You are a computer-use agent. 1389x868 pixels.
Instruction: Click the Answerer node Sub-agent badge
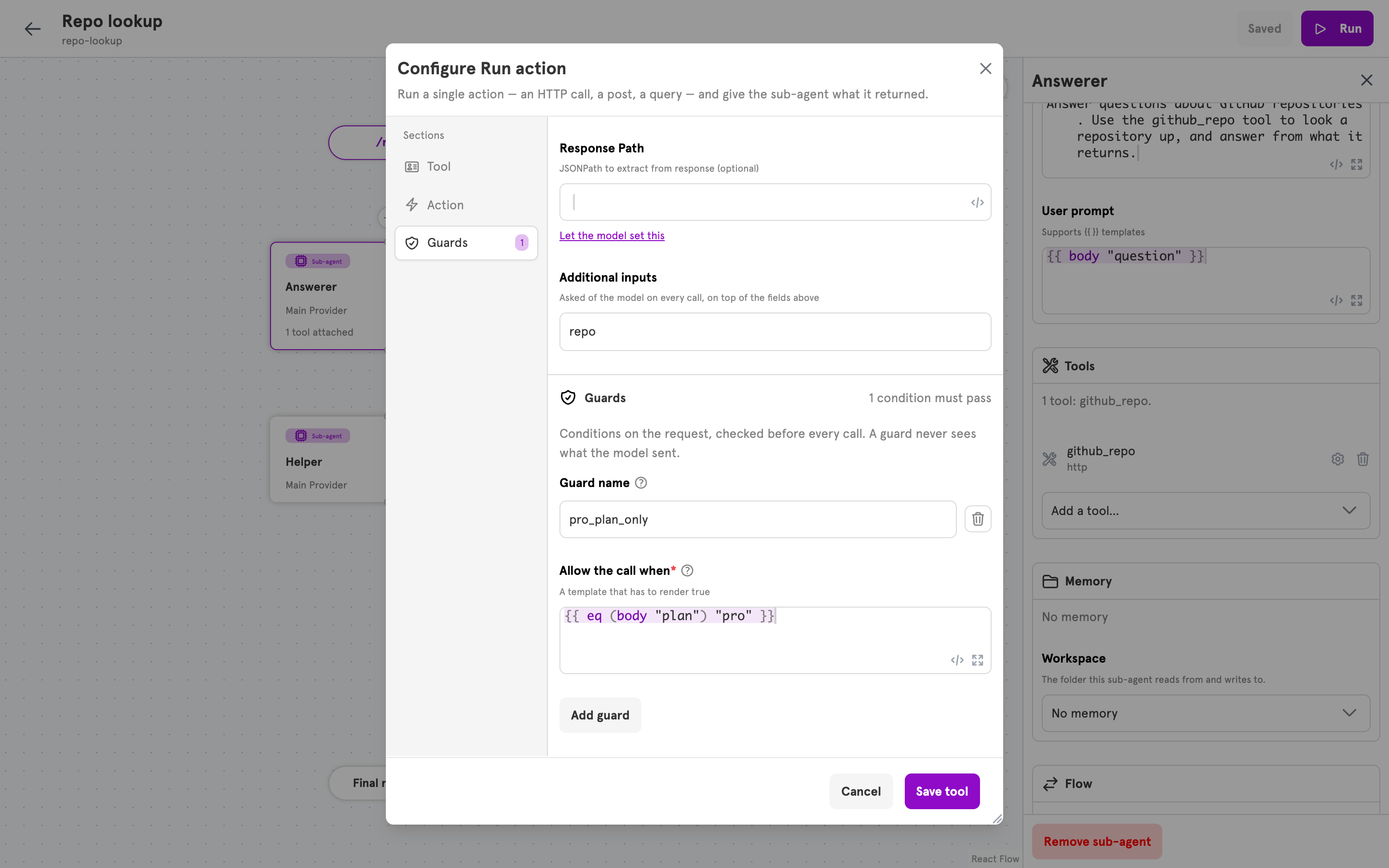(317, 261)
